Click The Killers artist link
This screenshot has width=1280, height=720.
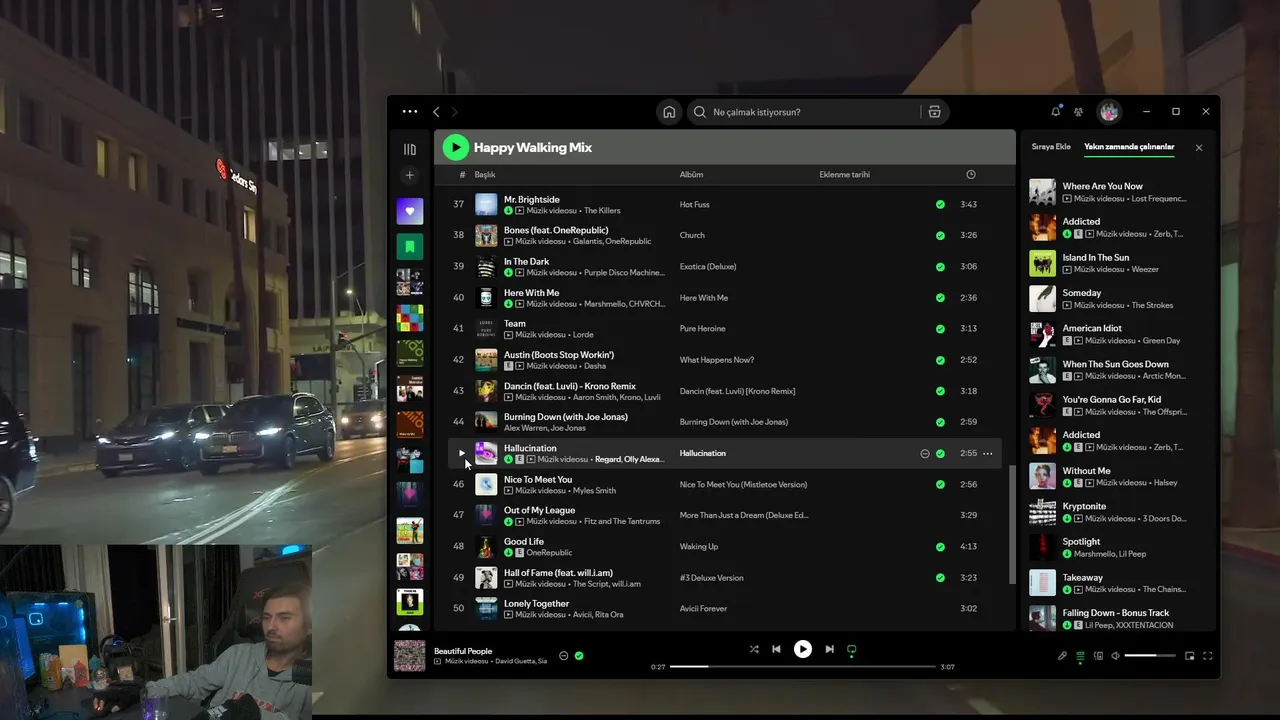(x=602, y=211)
